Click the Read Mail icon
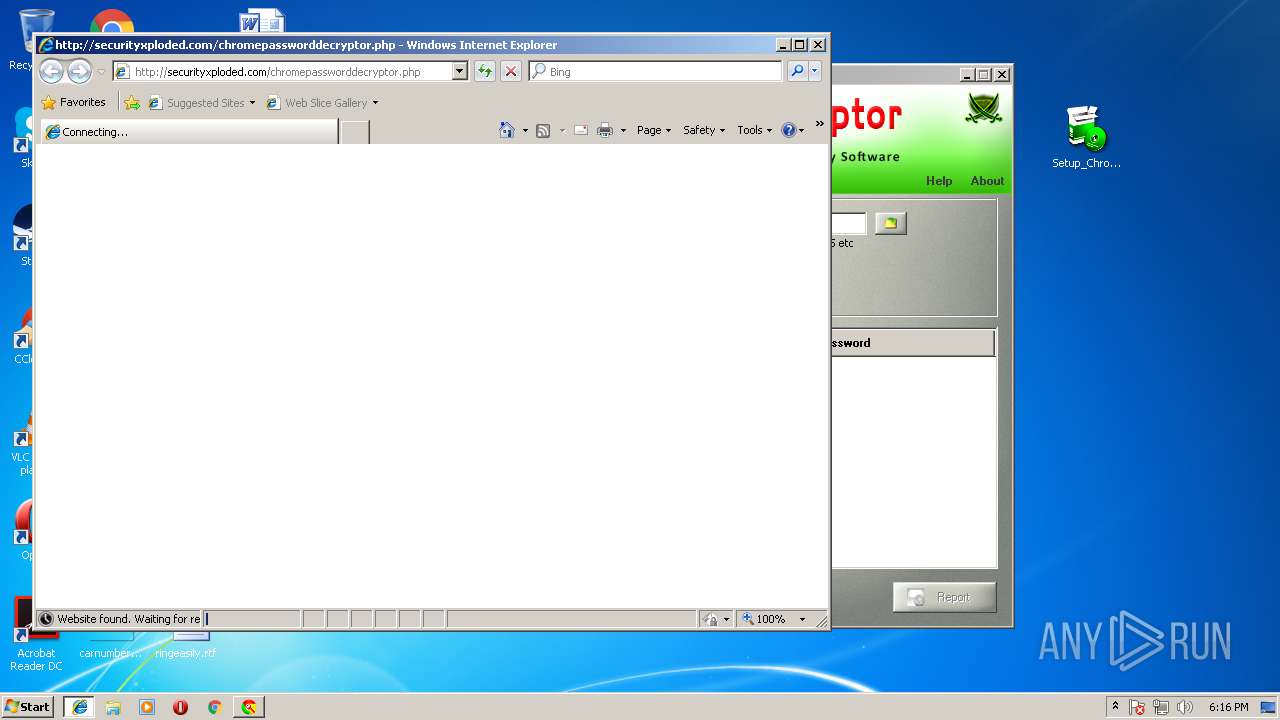1280x720 pixels. coord(580,130)
